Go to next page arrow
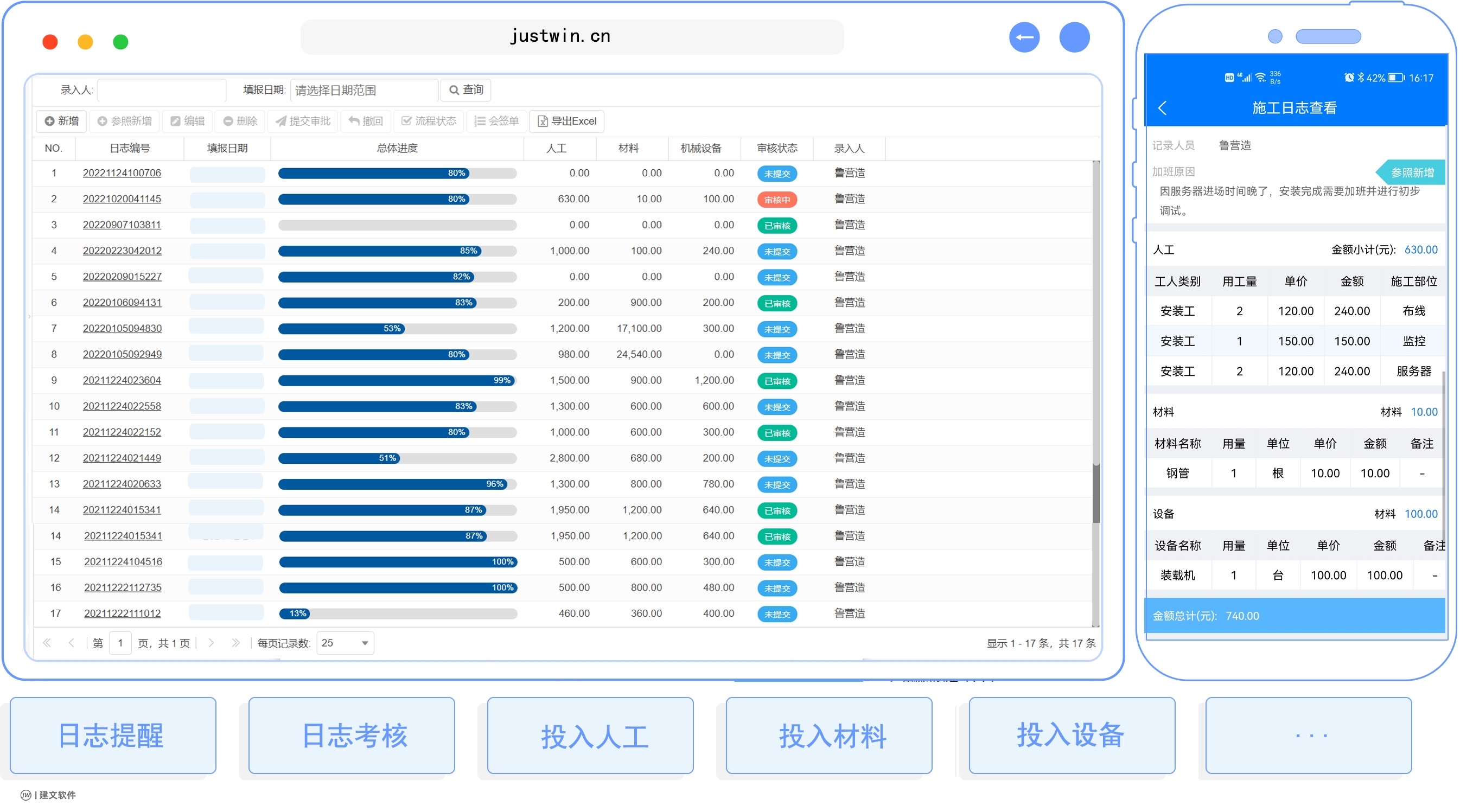The width and height of the screenshot is (1473, 812). coord(211,643)
